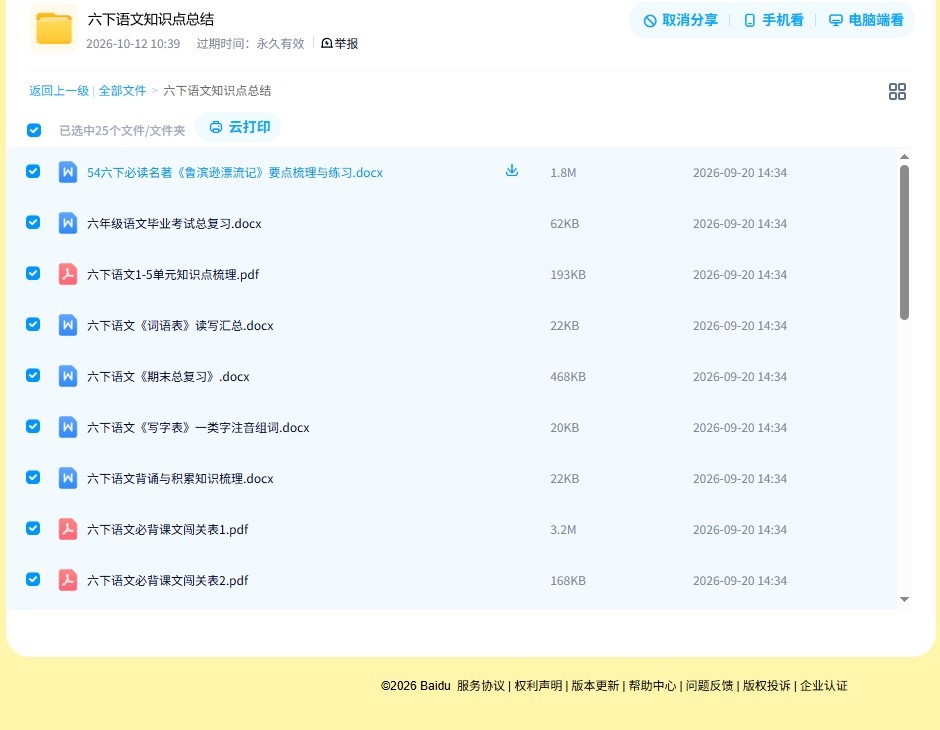
Task: Uncheck 六下语文必背课文闯关表2.pdf
Action: tap(33, 579)
